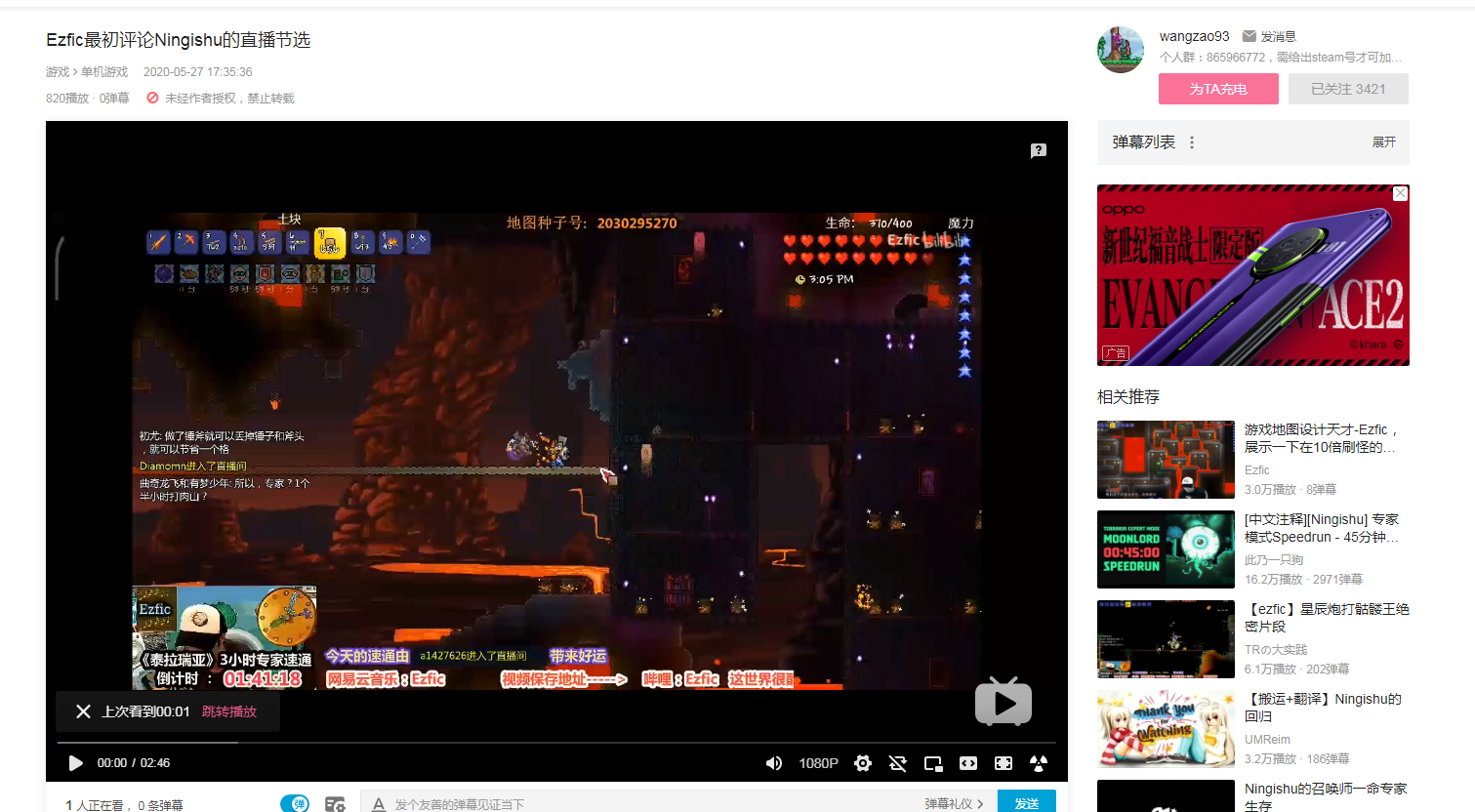Viewport: 1475px width, 812px height.
Task: Play the video with the play button
Action: [x=75, y=763]
